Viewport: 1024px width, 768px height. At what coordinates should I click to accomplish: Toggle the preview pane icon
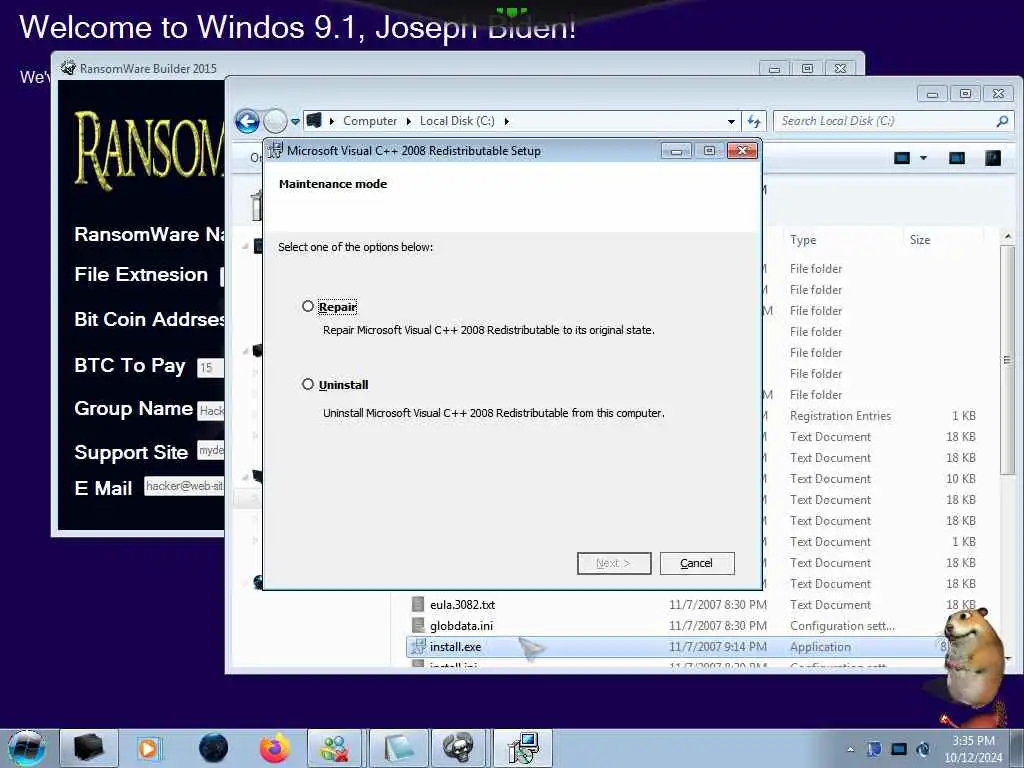(957, 158)
